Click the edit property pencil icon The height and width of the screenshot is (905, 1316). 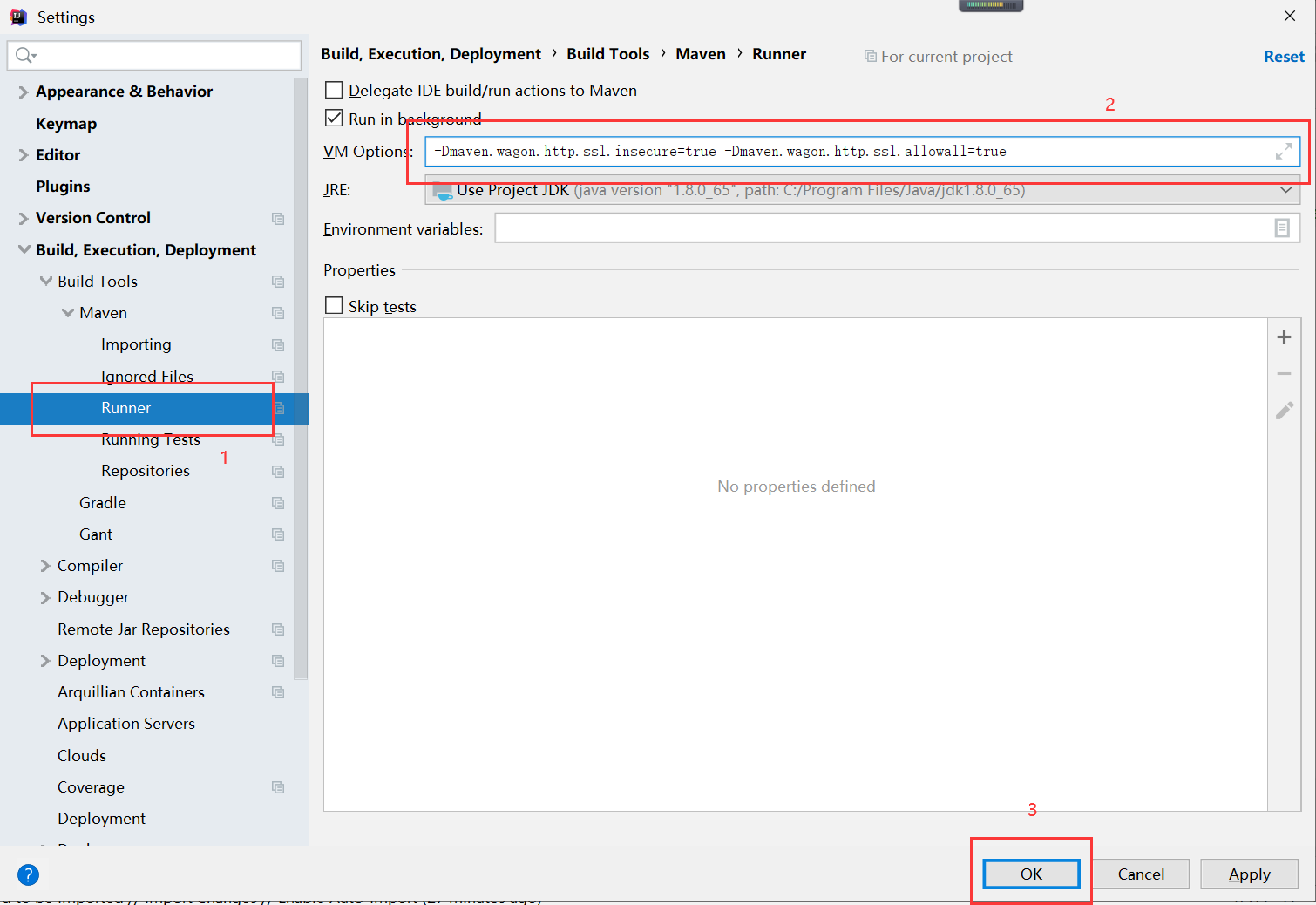[x=1284, y=410]
